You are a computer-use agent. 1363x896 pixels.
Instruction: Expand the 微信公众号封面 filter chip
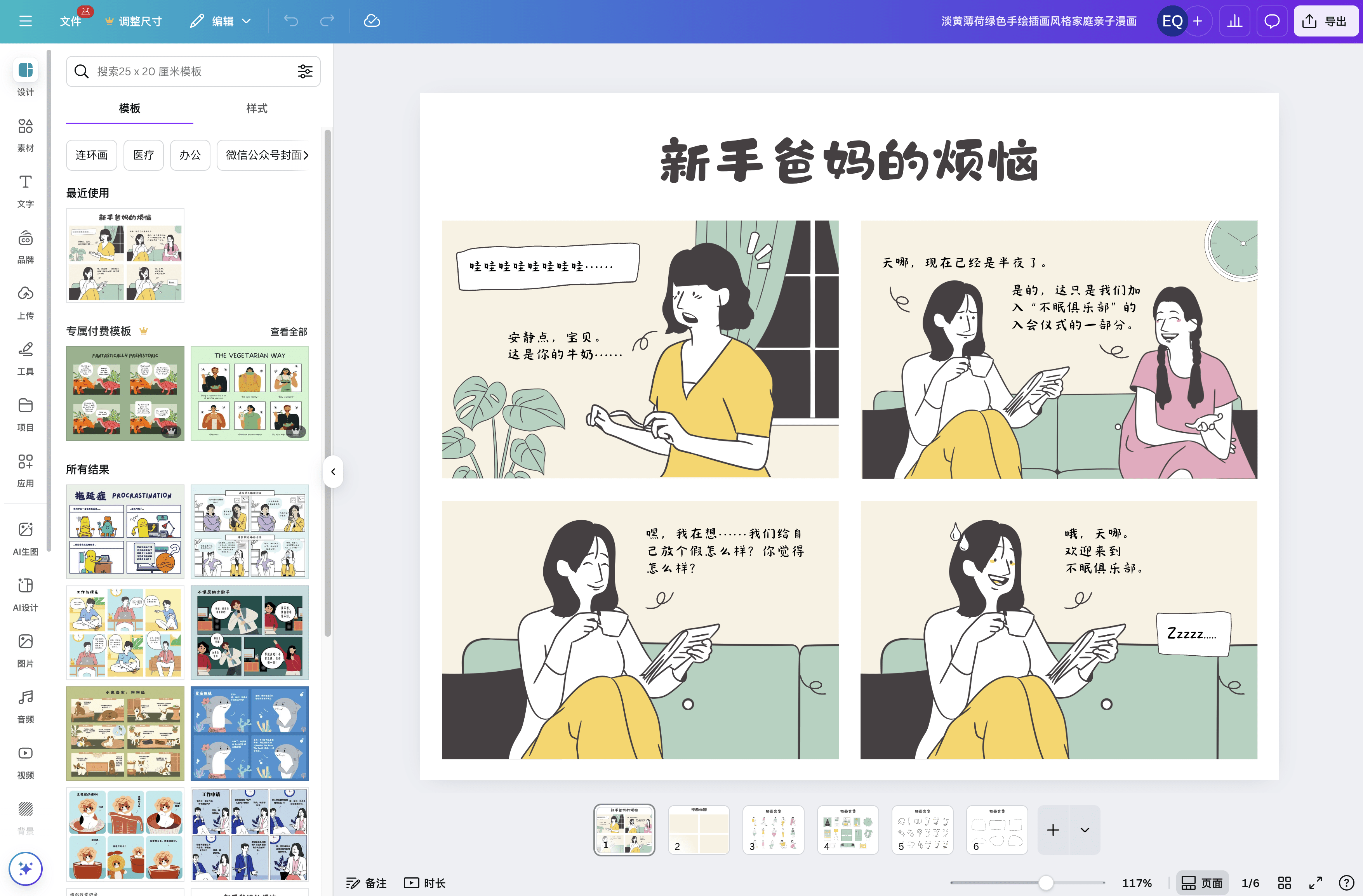click(306, 155)
